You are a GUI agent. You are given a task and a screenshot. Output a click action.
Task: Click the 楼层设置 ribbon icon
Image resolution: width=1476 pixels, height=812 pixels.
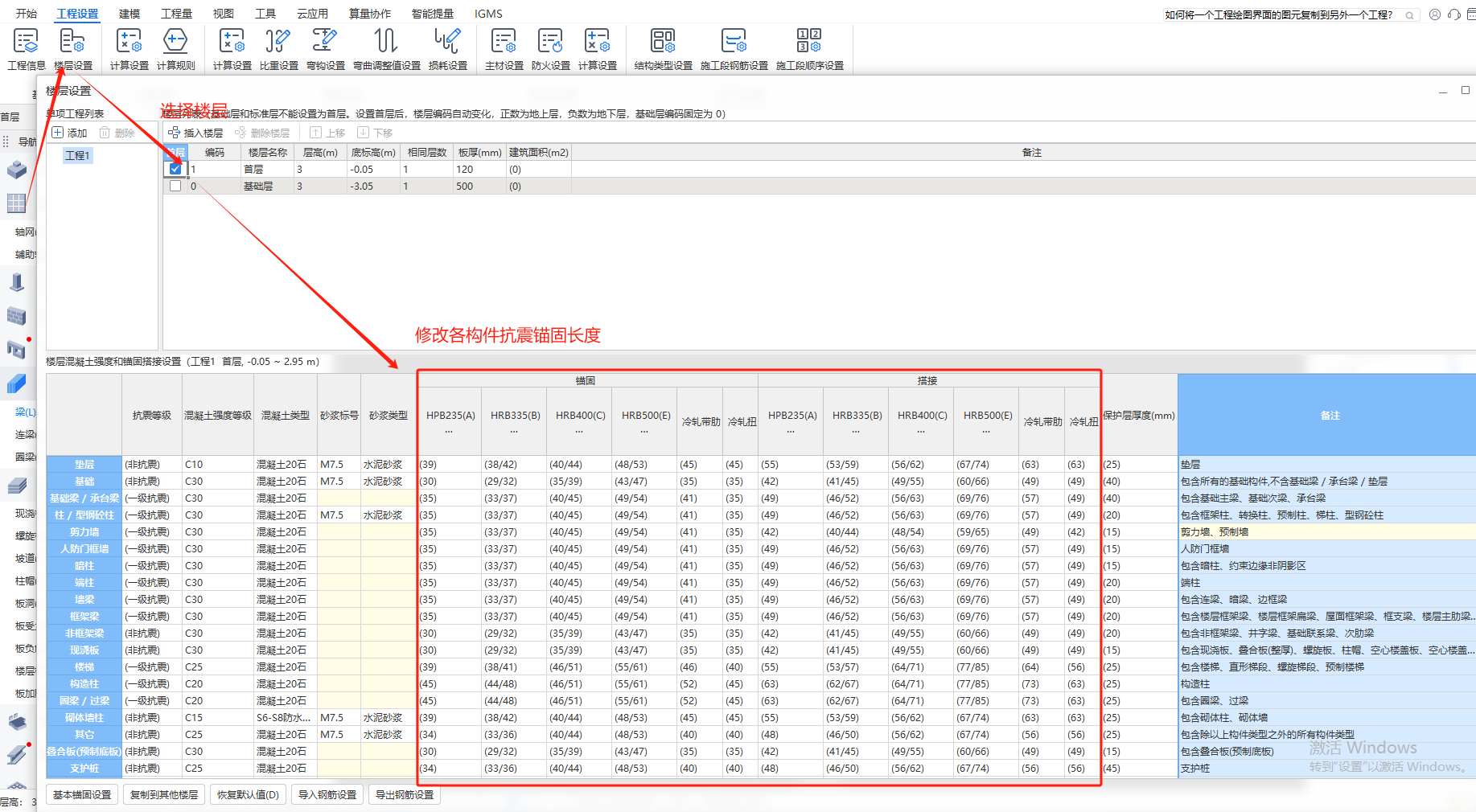tap(73, 49)
